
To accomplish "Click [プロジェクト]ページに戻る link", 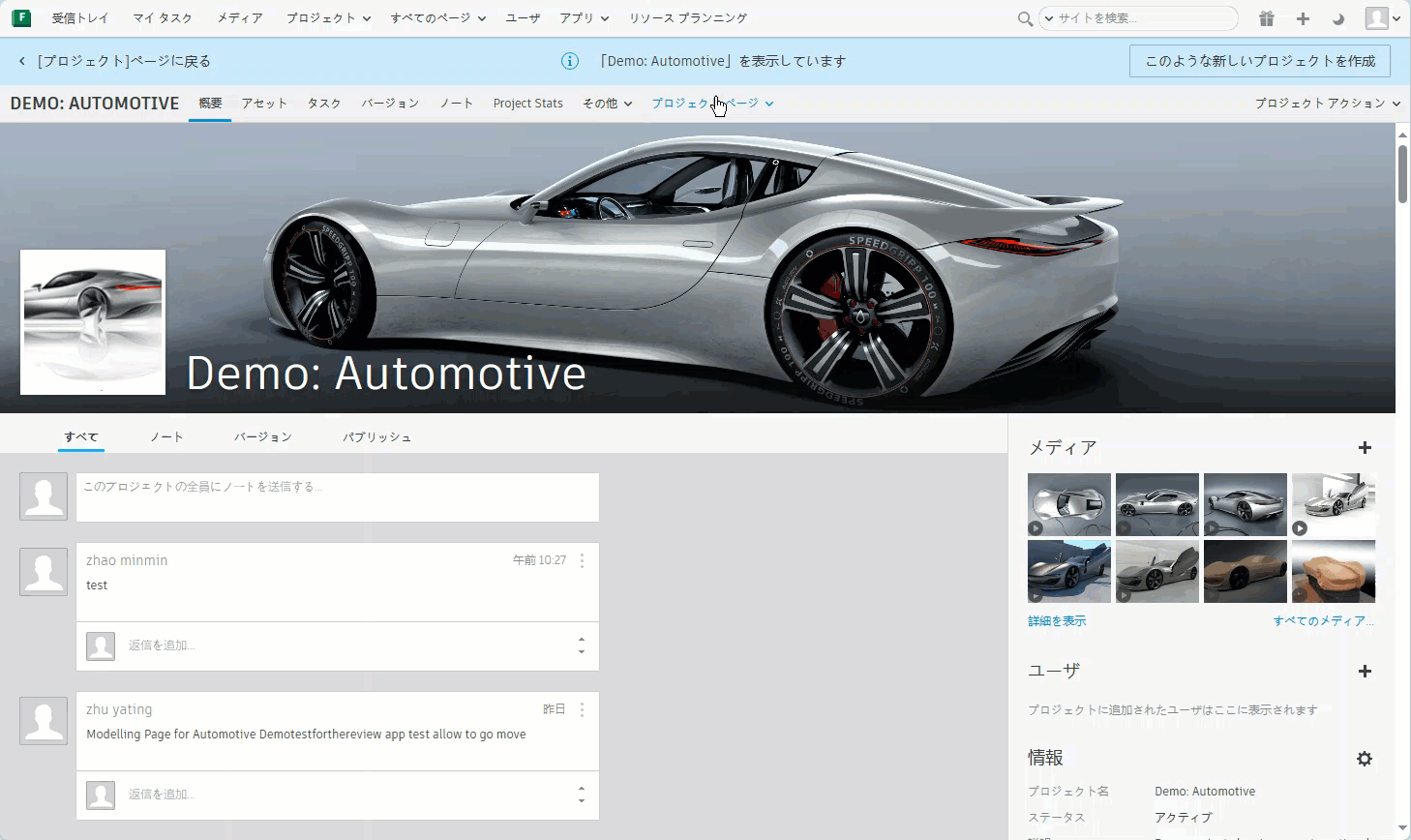I will (124, 61).
